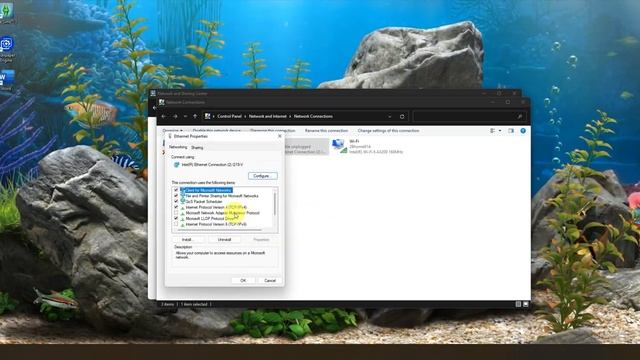Expand address bar history dropdown

[x=390, y=117]
